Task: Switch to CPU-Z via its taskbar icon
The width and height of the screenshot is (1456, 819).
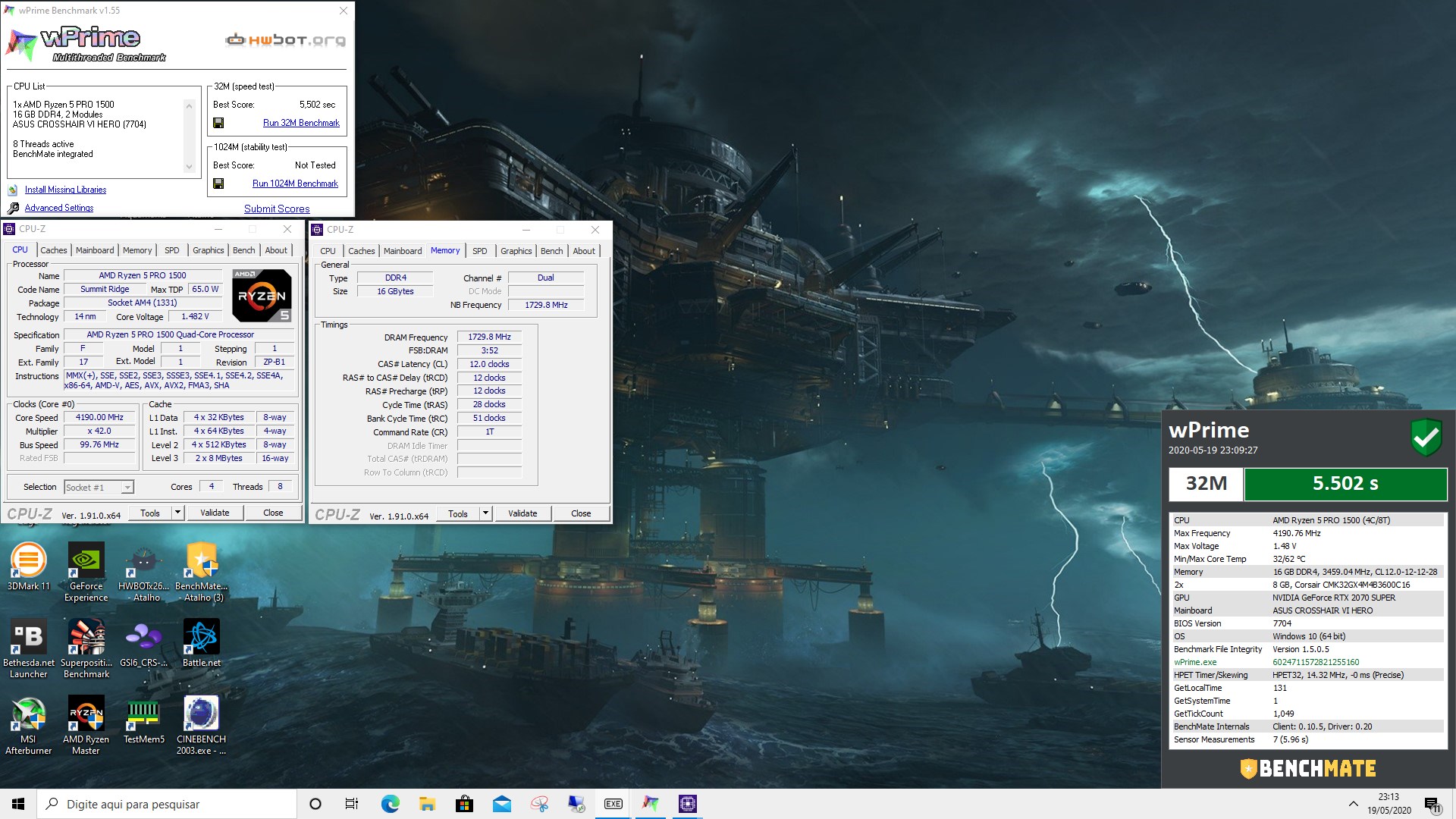Action: [x=688, y=804]
